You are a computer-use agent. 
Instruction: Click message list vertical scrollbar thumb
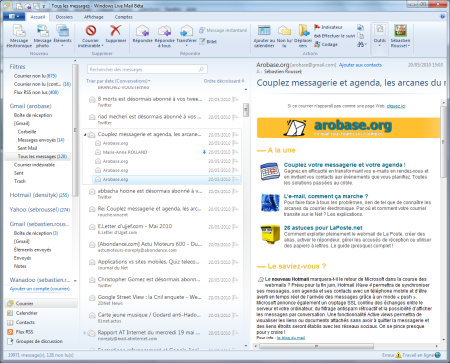click(246, 110)
